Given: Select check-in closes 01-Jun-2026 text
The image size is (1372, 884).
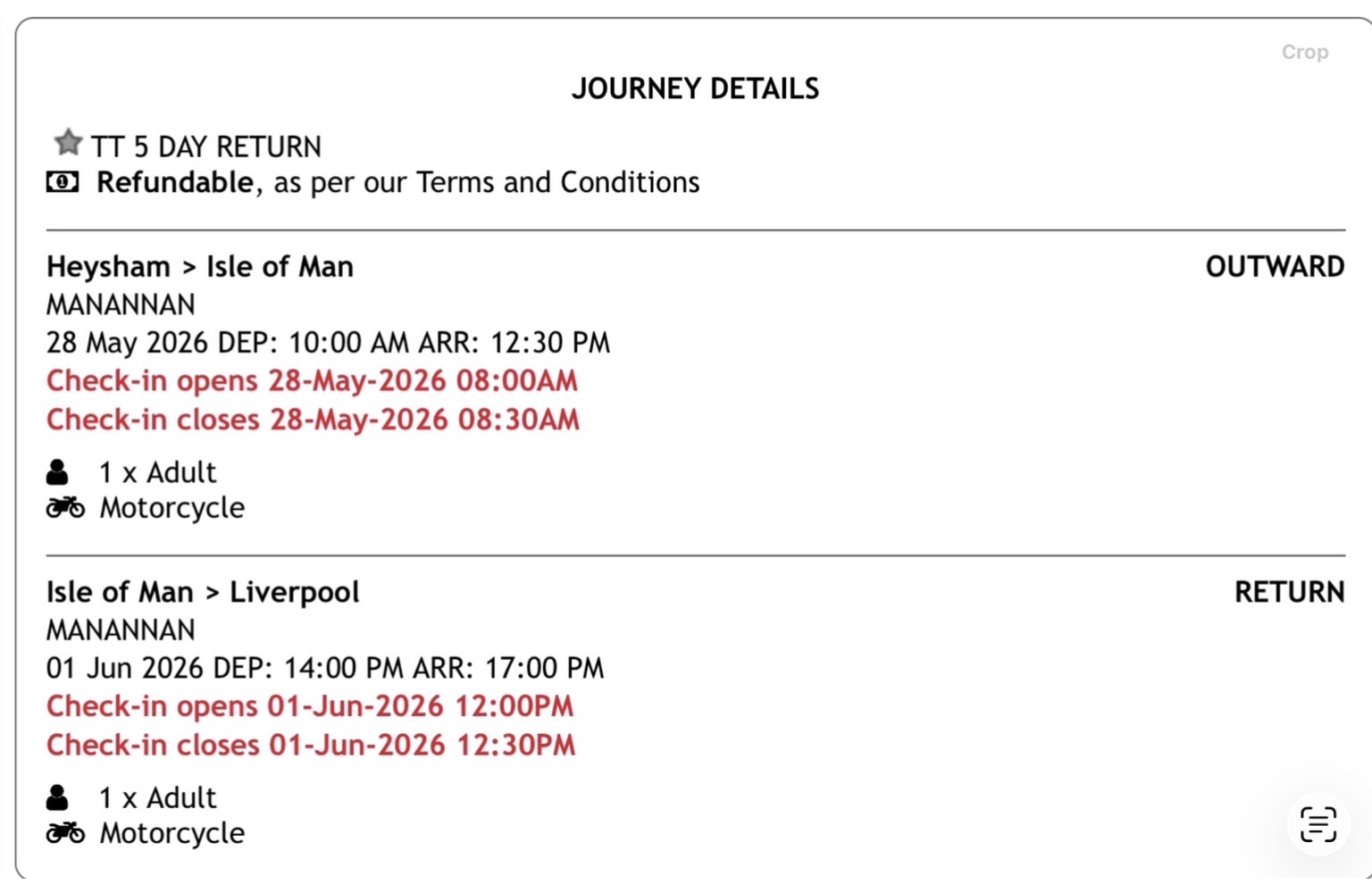Looking at the screenshot, I should click(311, 746).
